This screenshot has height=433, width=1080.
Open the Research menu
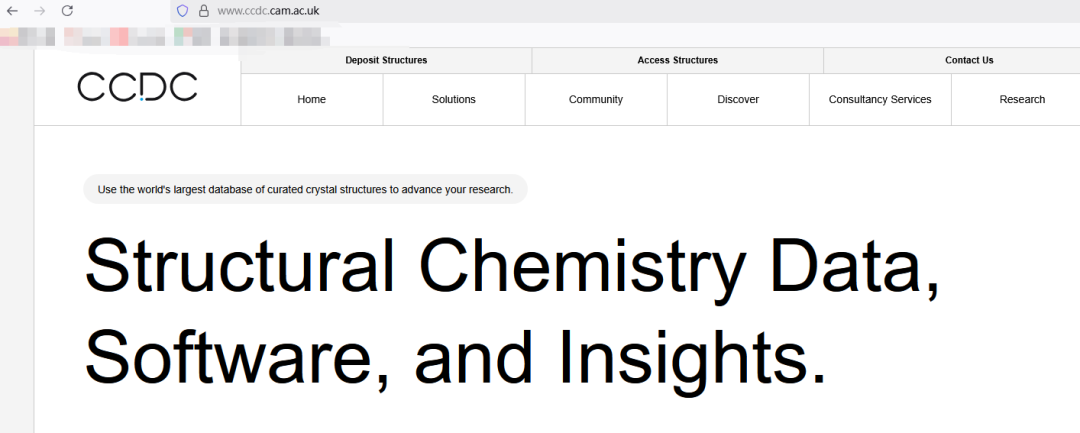click(x=1021, y=99)
